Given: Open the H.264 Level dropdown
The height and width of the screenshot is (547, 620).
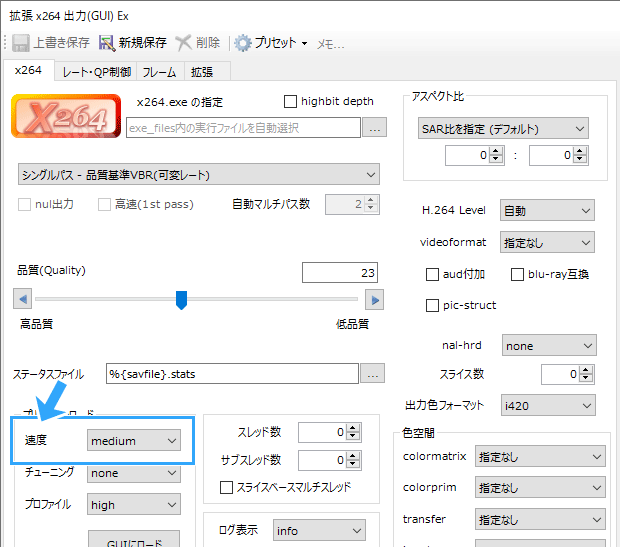Looking at the screenshot, I should click(547, 210).
